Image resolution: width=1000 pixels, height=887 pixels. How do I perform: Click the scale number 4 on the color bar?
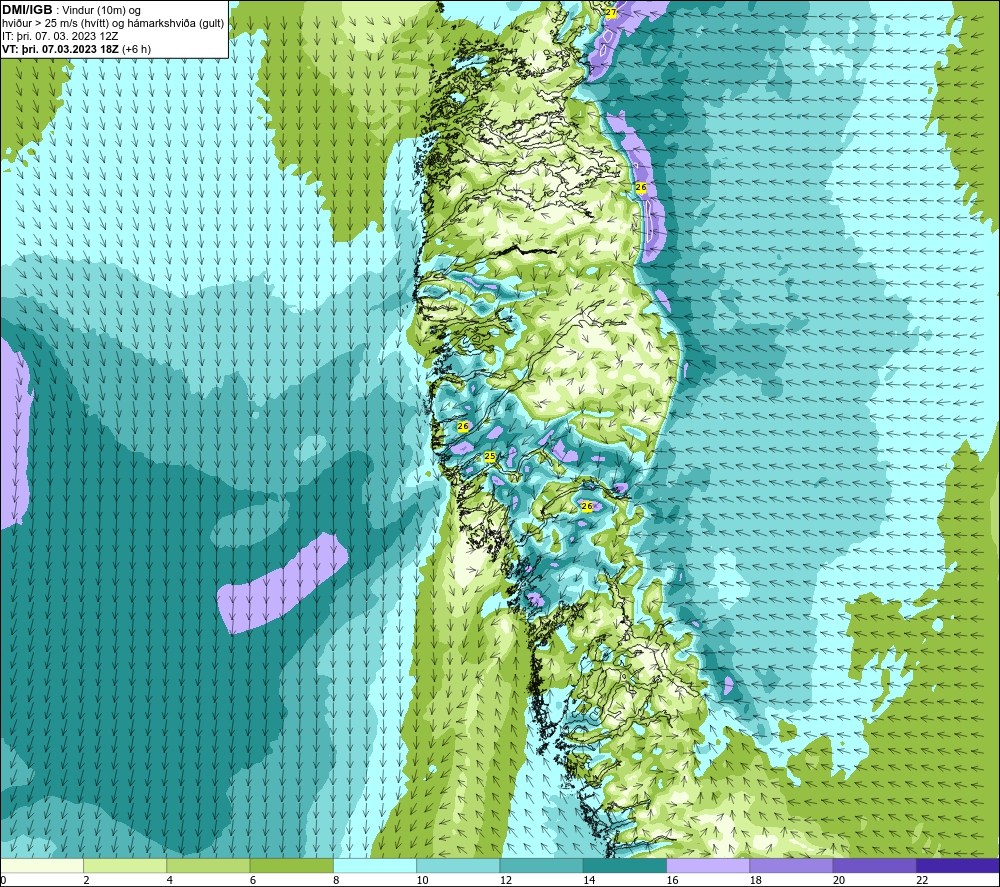170,881
